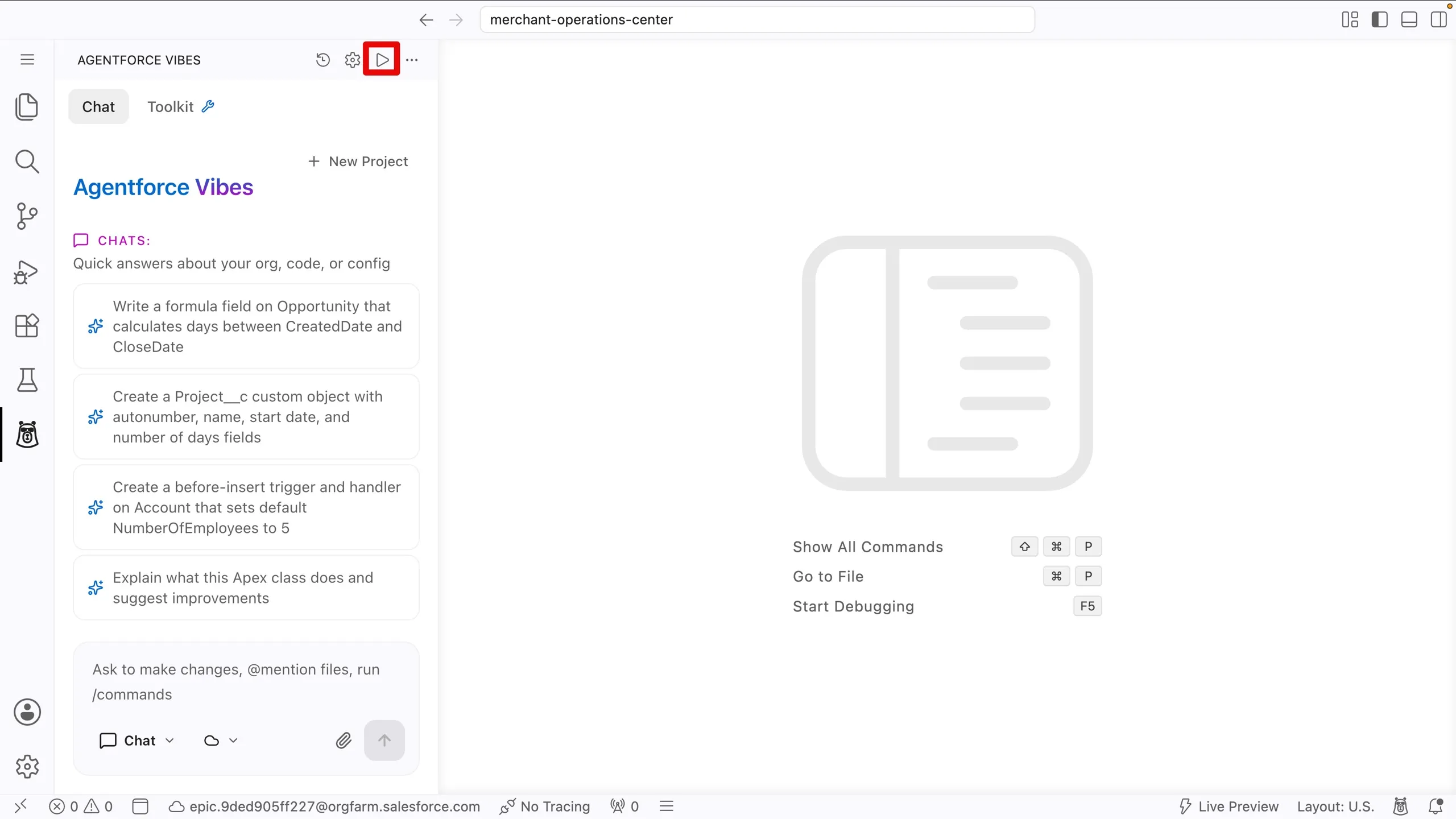
Task: Focus the Ask to make changes input
Action: 246,681
